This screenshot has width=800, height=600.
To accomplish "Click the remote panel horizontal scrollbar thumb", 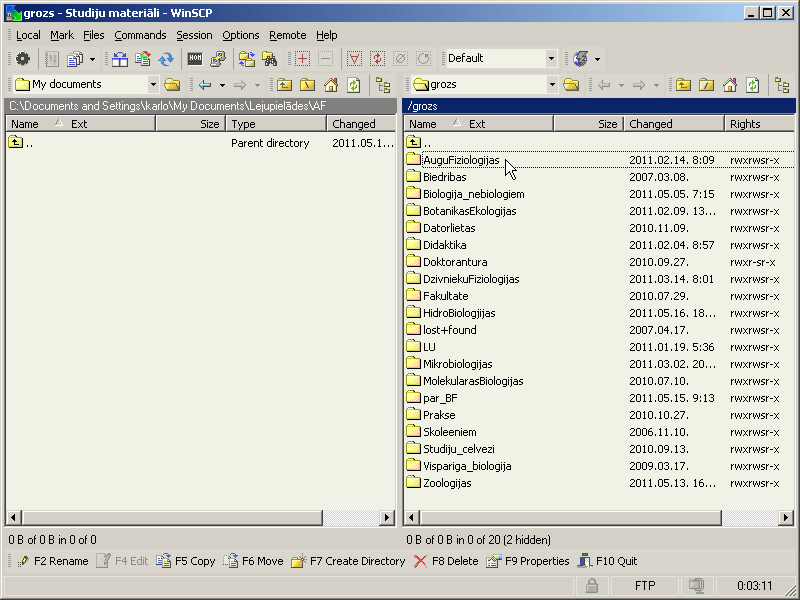I will pyautogui.click(x=570, y=518).
